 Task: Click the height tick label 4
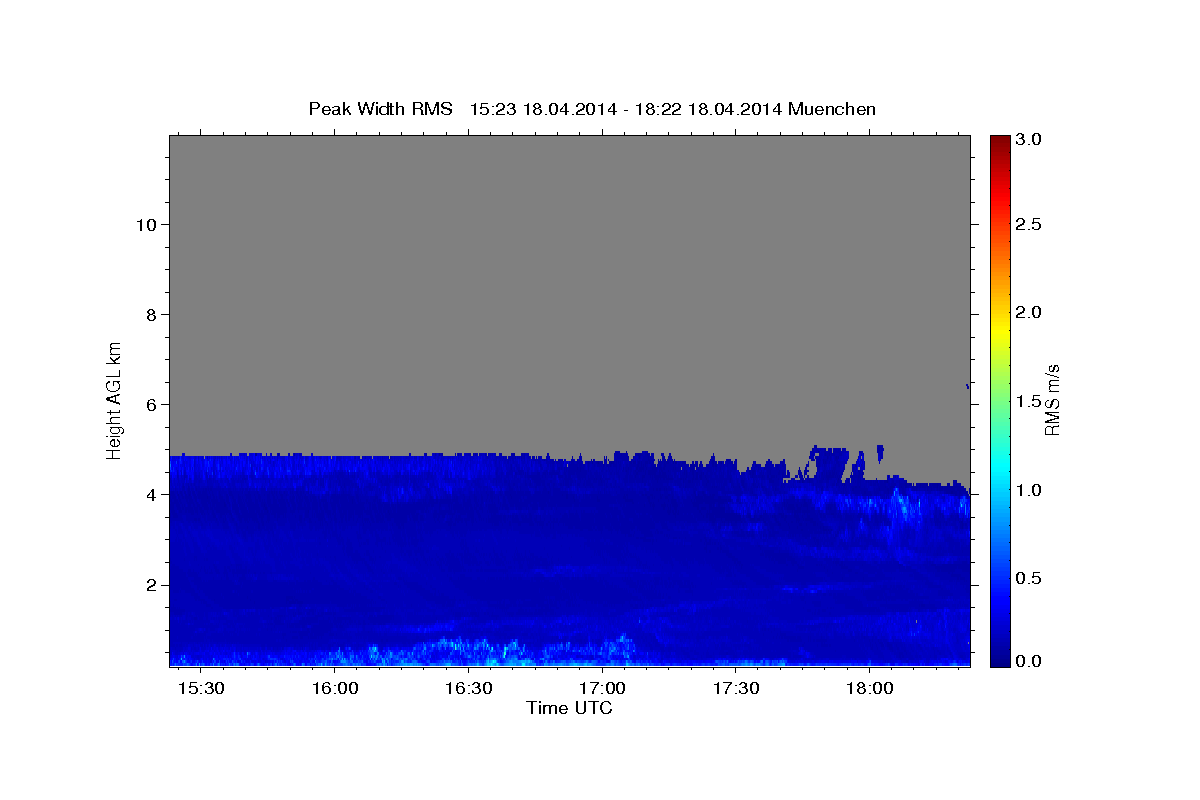tap(151, 495)
